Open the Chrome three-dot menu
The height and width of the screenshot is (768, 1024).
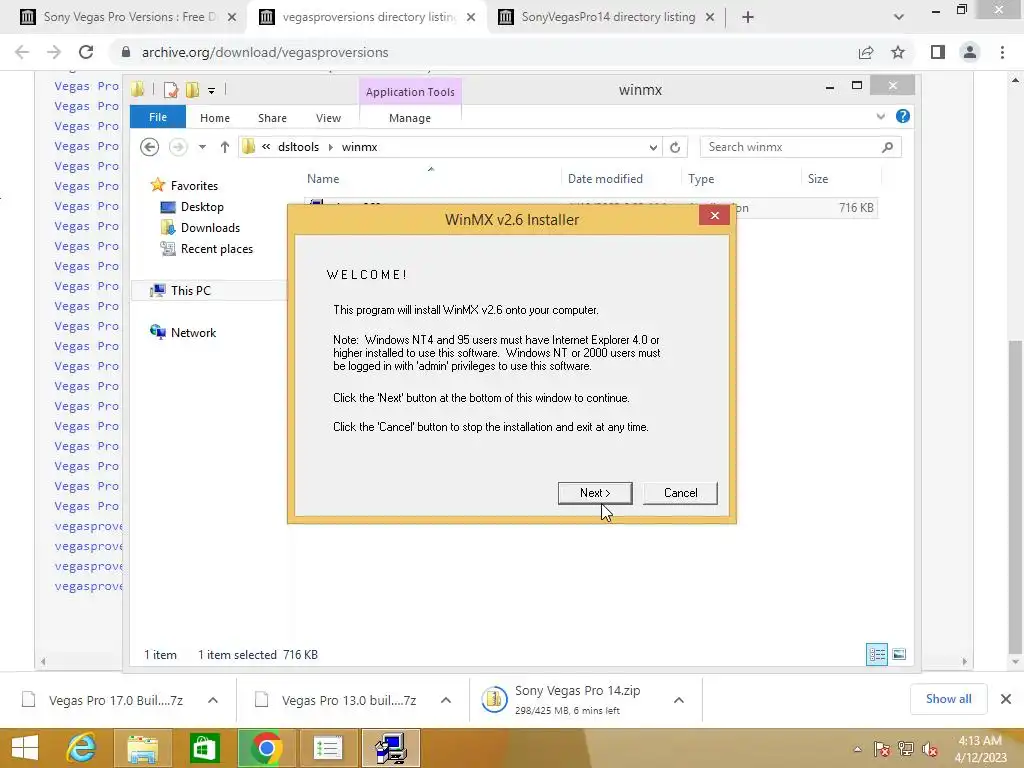(1002, 52)
